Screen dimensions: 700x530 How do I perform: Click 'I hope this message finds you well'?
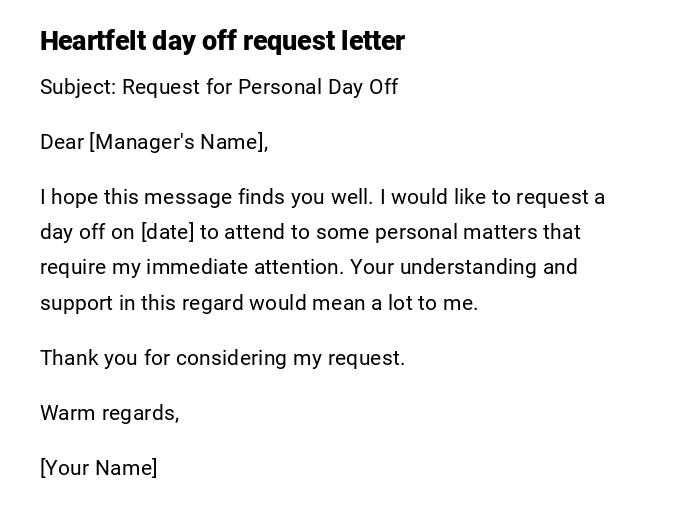click(x=205, y=197)
